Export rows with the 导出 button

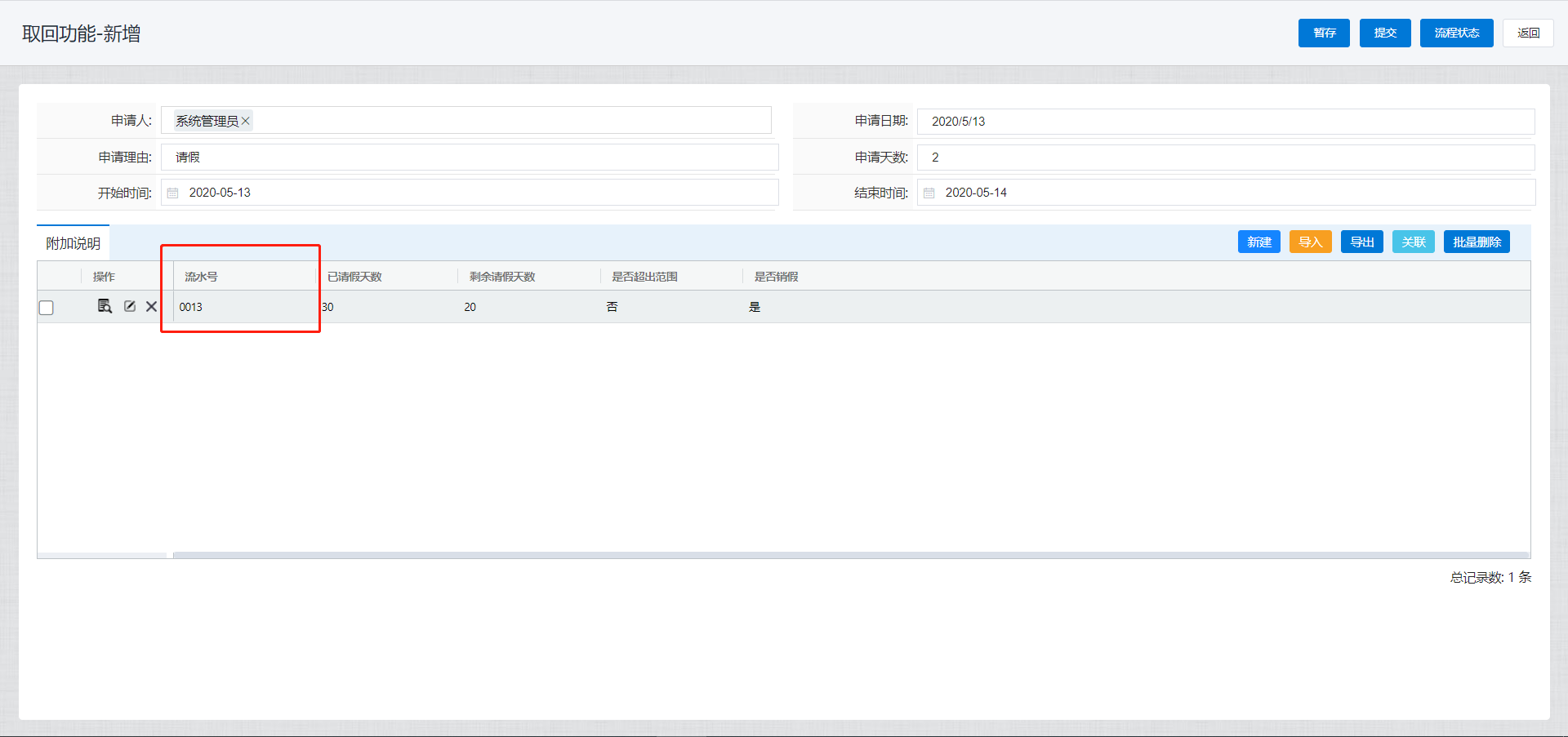tap(1361, 242)
